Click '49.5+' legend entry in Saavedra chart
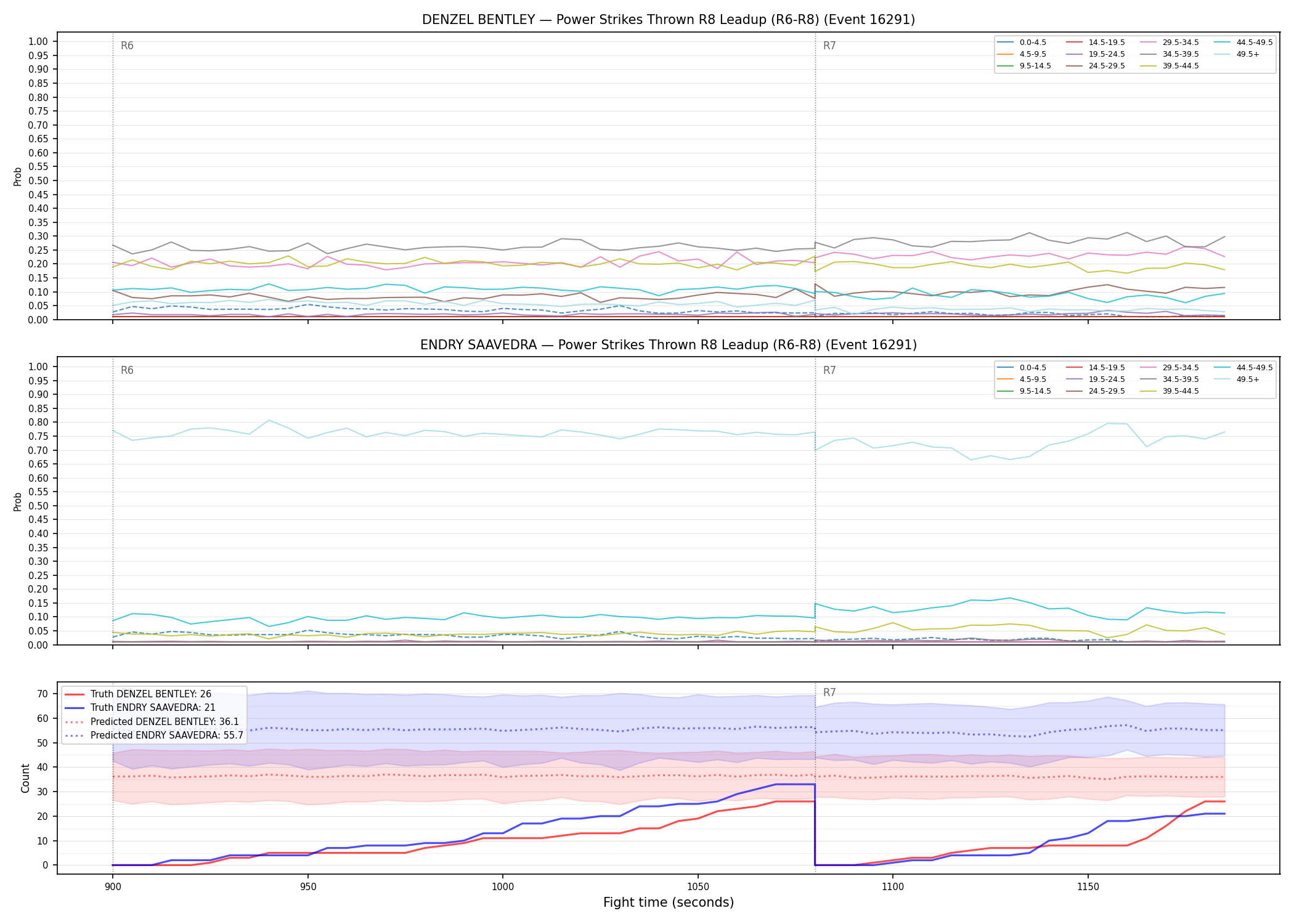This screenshot has width=1294, height=924. pos(1237,379)
